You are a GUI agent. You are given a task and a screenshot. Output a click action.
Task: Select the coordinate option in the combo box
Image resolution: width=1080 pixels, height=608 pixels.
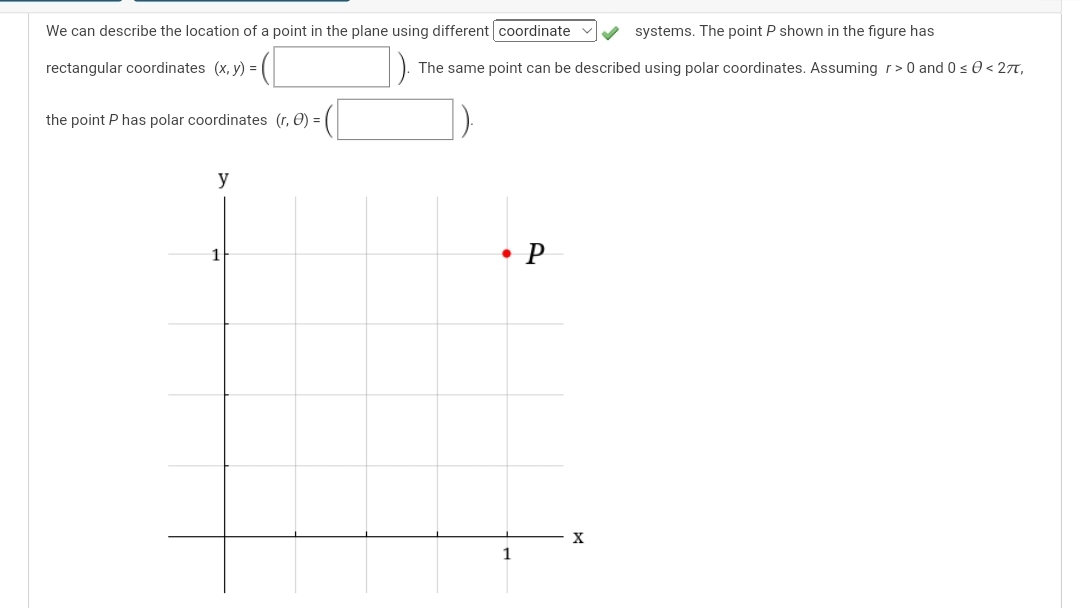click(540, 31)
